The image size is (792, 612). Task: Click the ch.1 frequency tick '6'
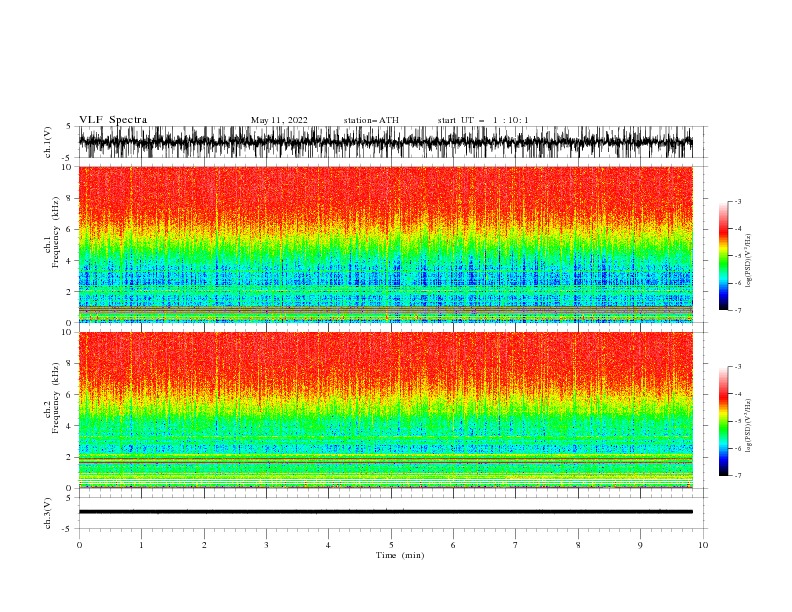click(x=69, y=229)
